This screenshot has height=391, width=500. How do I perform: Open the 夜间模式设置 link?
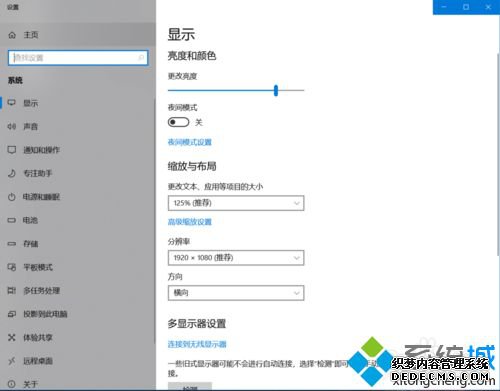coord(190,142)
